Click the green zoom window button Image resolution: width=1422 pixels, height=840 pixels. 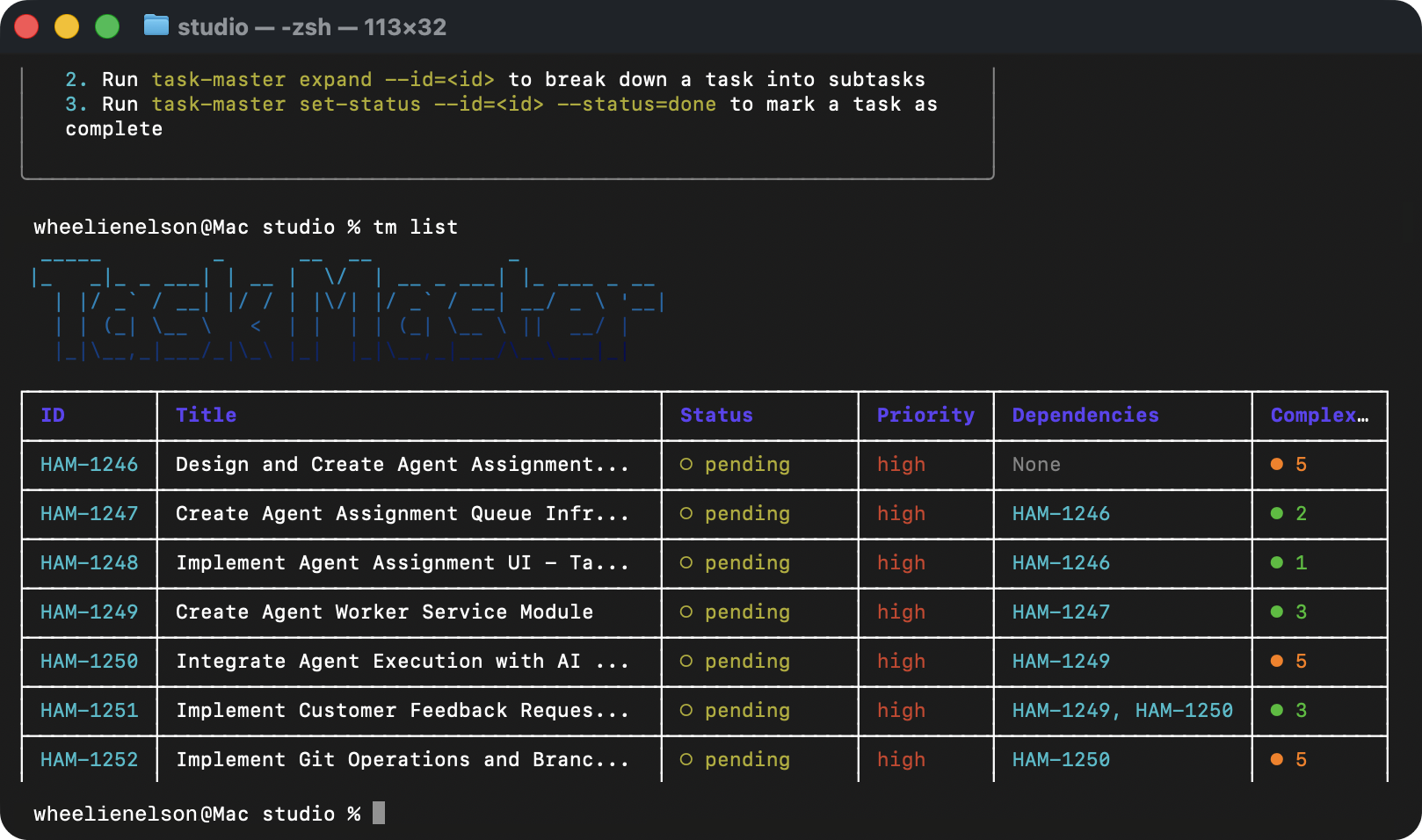[107, 27]
